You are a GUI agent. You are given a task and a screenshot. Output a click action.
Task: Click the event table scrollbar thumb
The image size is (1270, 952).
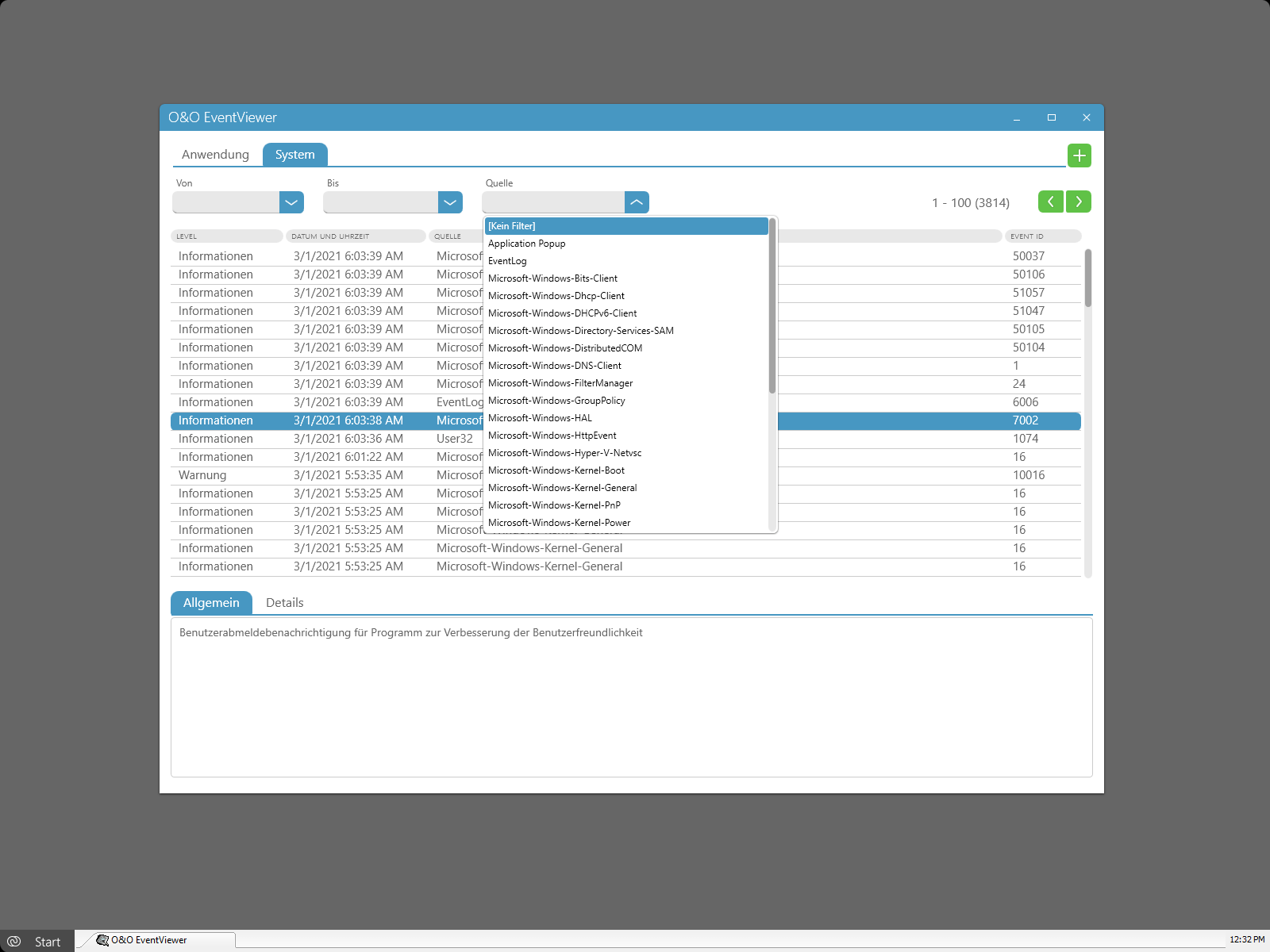[1088, 278]
